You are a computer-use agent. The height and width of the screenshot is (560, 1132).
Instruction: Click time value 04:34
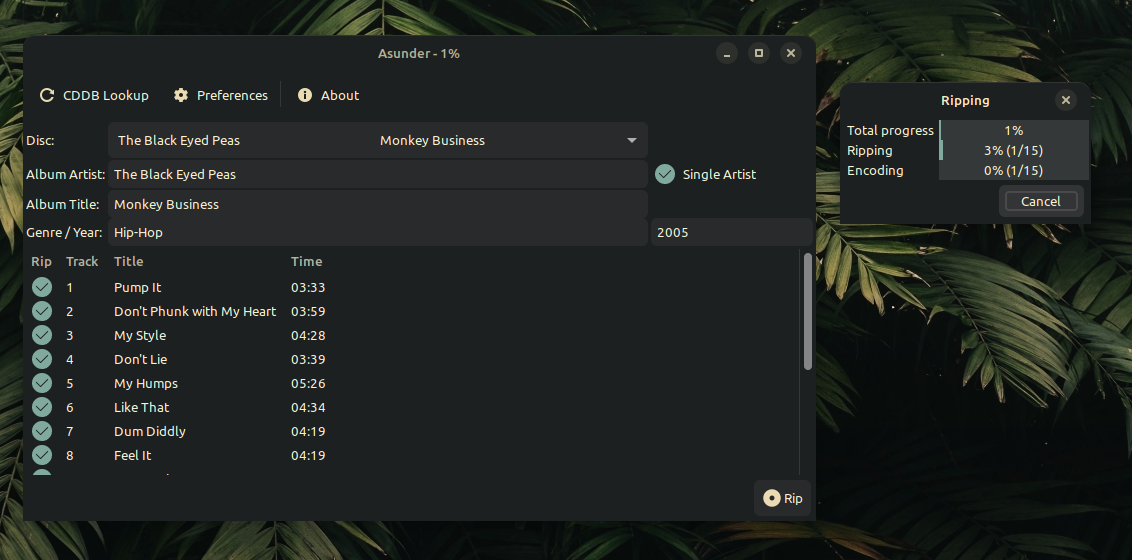pyautogui.click(x=308, y=407)
